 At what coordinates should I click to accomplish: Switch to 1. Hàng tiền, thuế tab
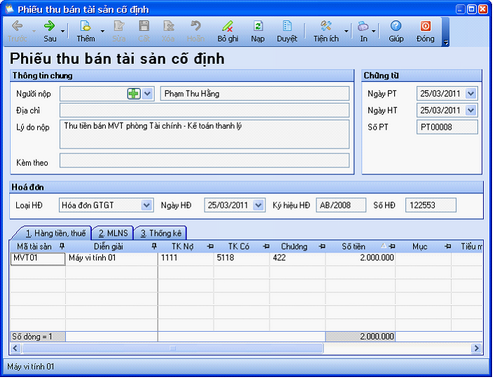(55, 233)
